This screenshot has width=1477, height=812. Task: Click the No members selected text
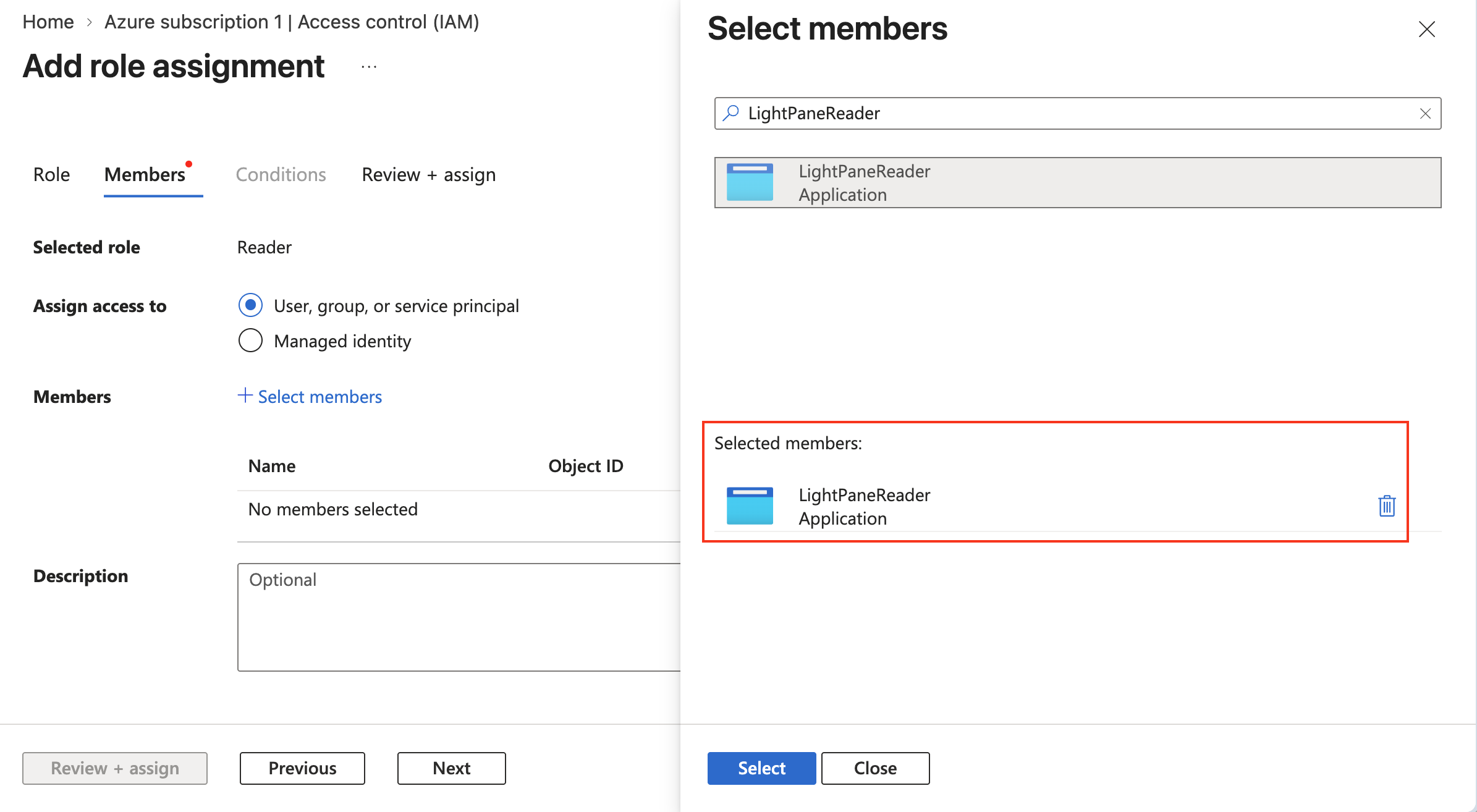tap(333, 509)
